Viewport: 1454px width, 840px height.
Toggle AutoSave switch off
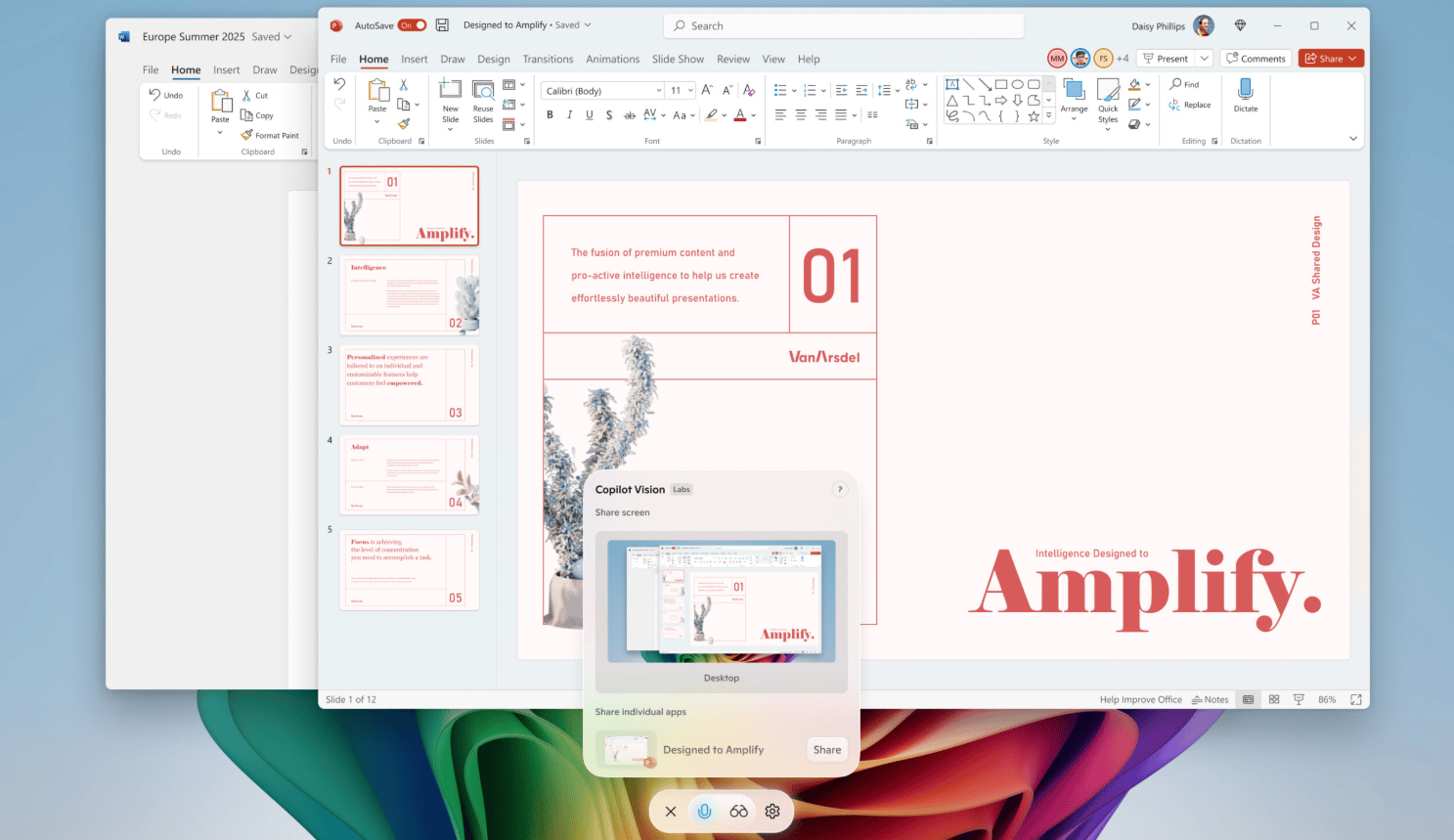point(412,25)
